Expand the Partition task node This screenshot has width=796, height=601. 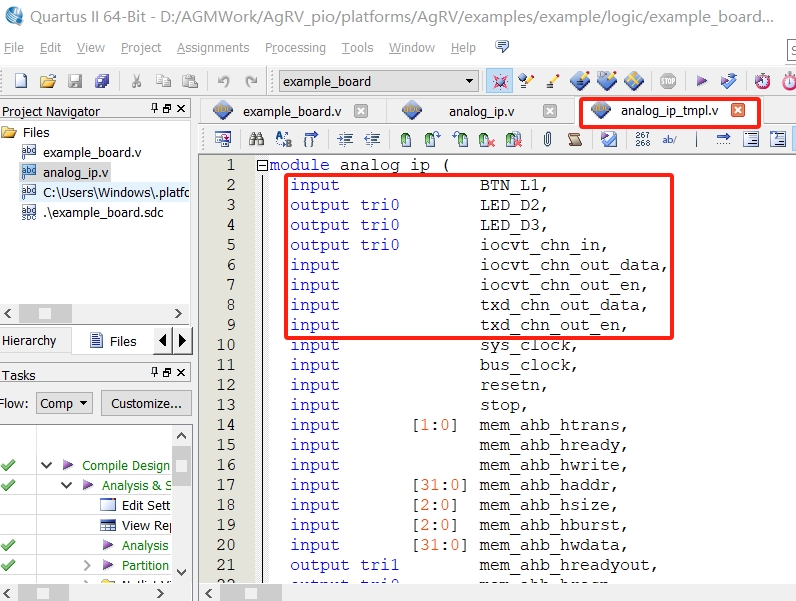87,565
